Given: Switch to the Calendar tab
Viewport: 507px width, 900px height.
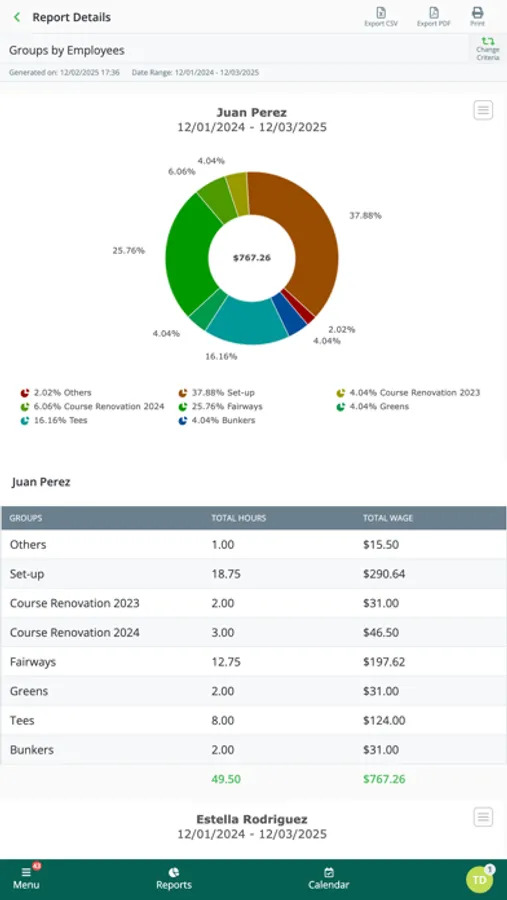Looking at the screenshot, I should pyautogui.click(x=328, y=879).
